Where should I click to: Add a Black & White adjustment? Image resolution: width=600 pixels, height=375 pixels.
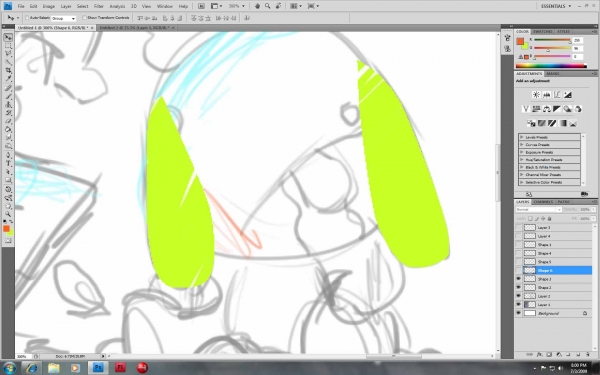(557, 109)
